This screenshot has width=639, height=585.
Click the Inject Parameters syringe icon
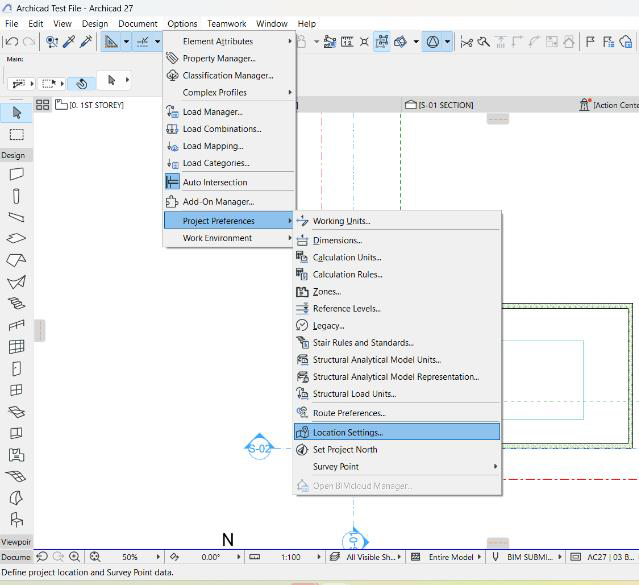coord(87,42)
